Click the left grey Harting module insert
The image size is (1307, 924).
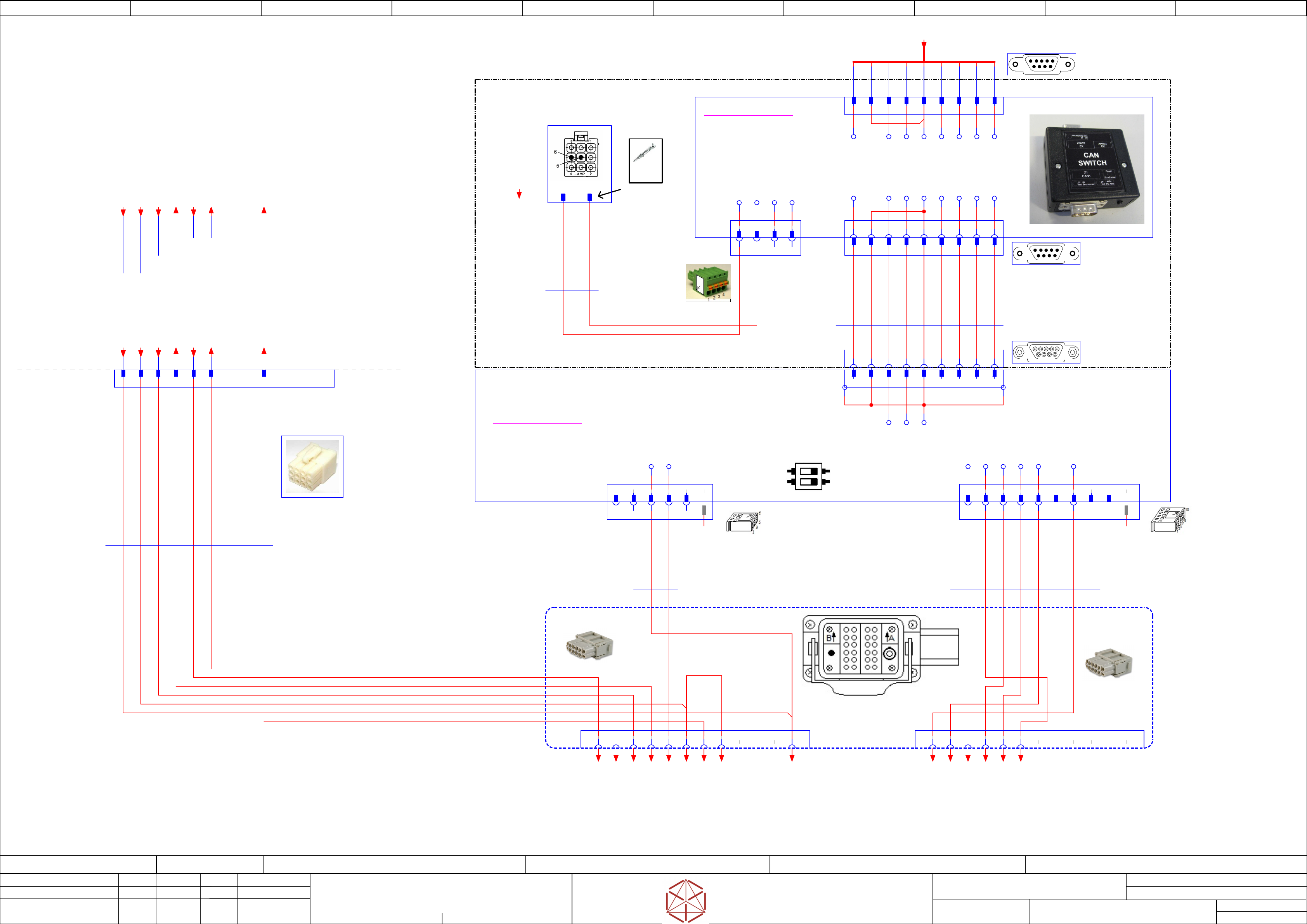(x=589, y=645)
